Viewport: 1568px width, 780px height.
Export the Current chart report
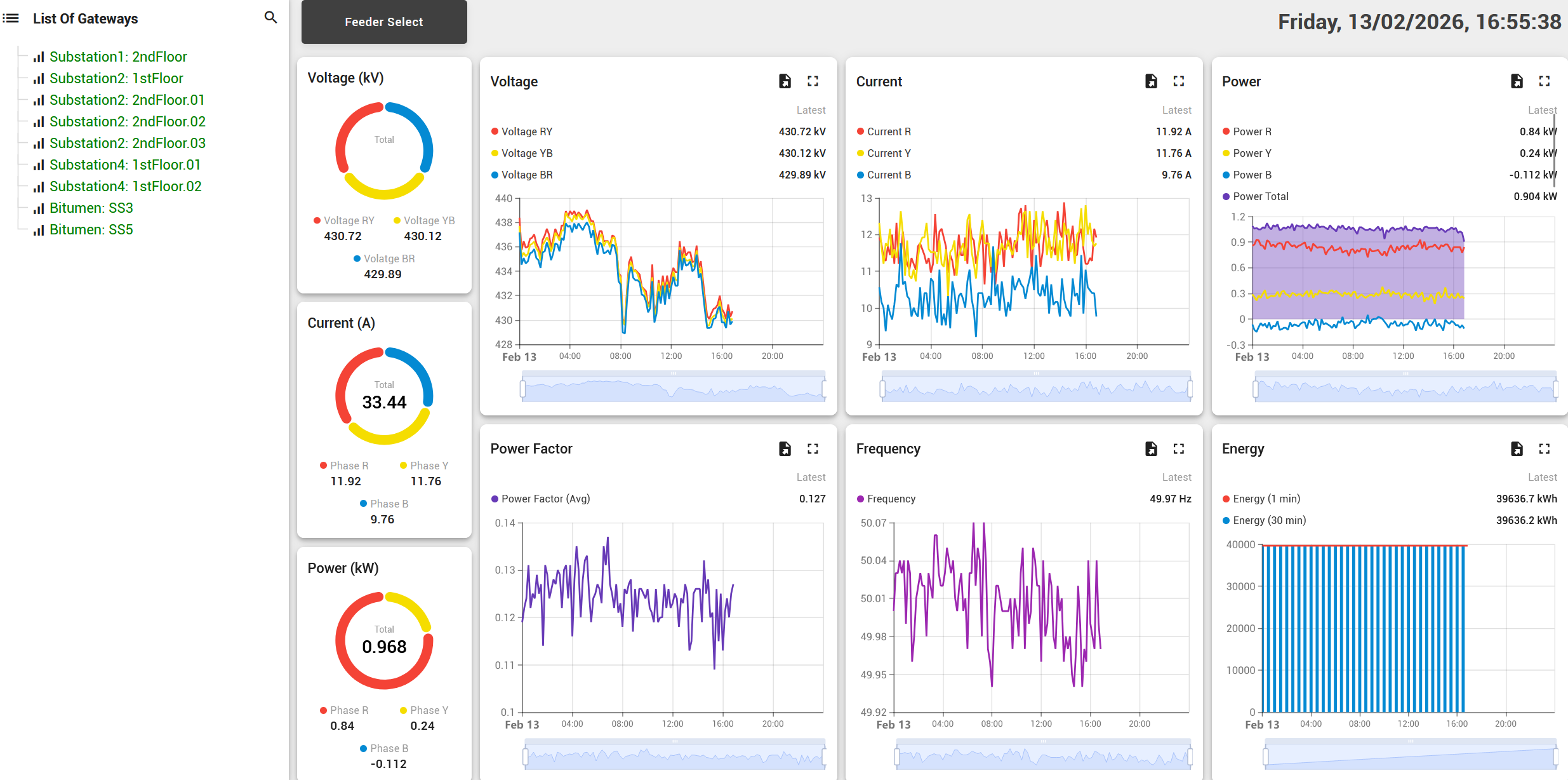point(1150,81)
